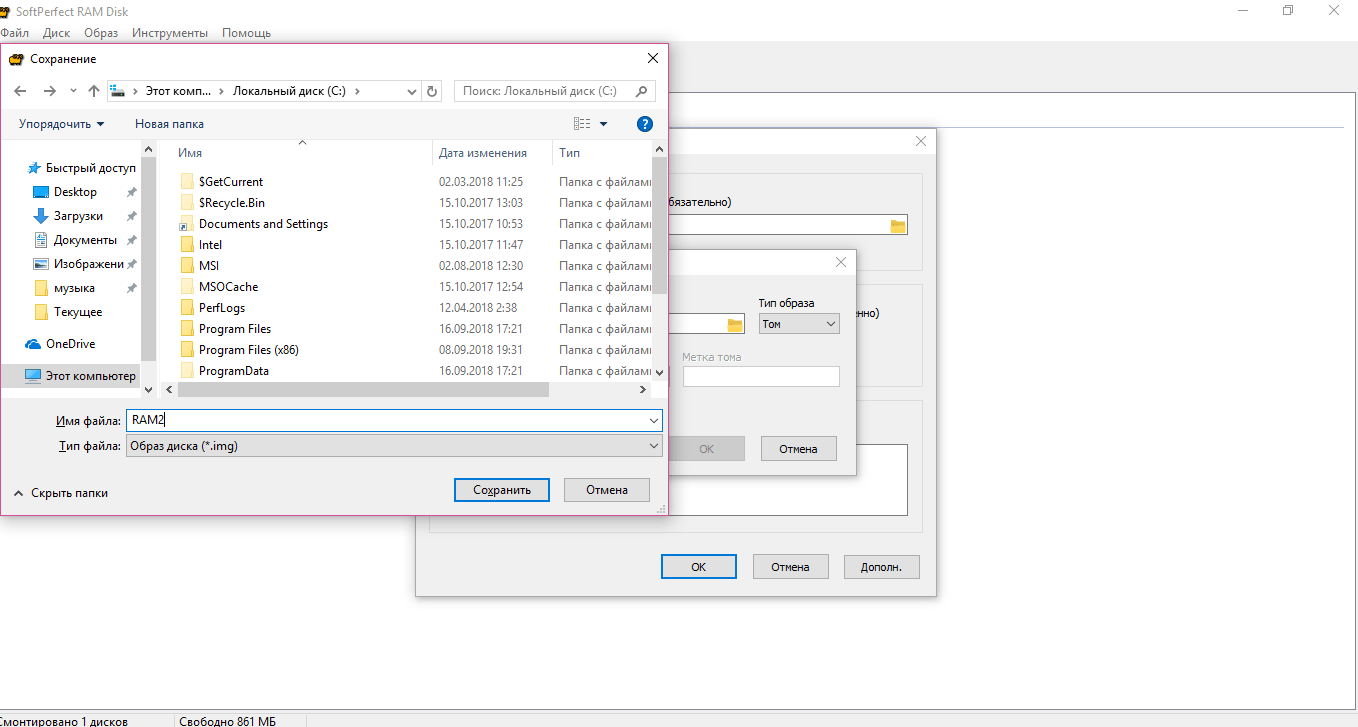The width and height of the screenshot is (1358, 727).
Task: Open the Тип образа dropdown
Action: (x=799, y=324)
